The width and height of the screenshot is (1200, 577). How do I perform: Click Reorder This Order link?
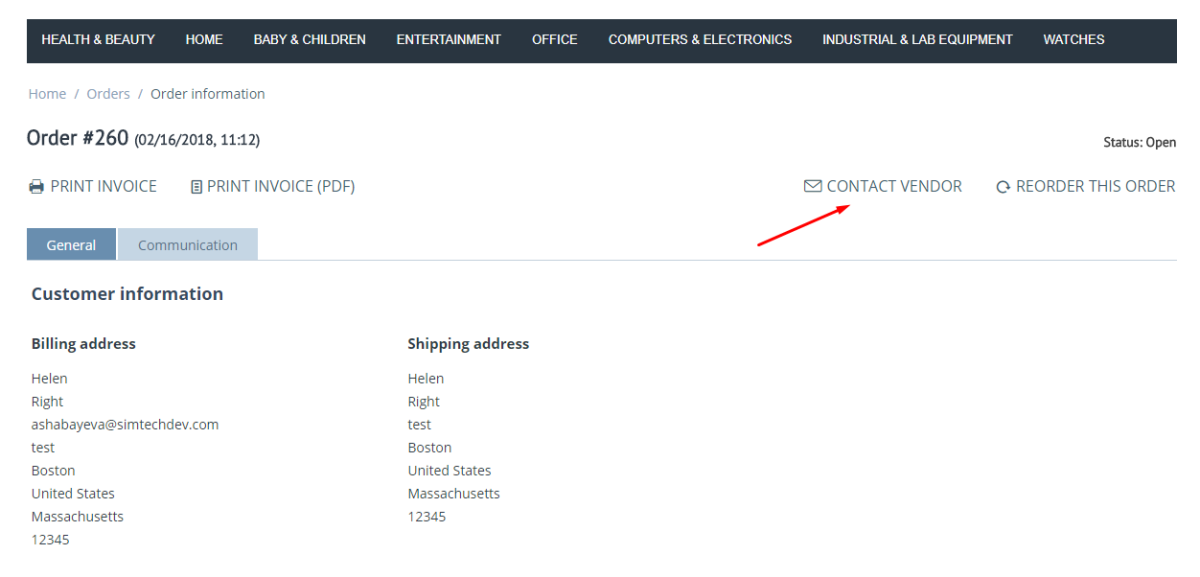pyautogui.click(x=1086, y=187)
